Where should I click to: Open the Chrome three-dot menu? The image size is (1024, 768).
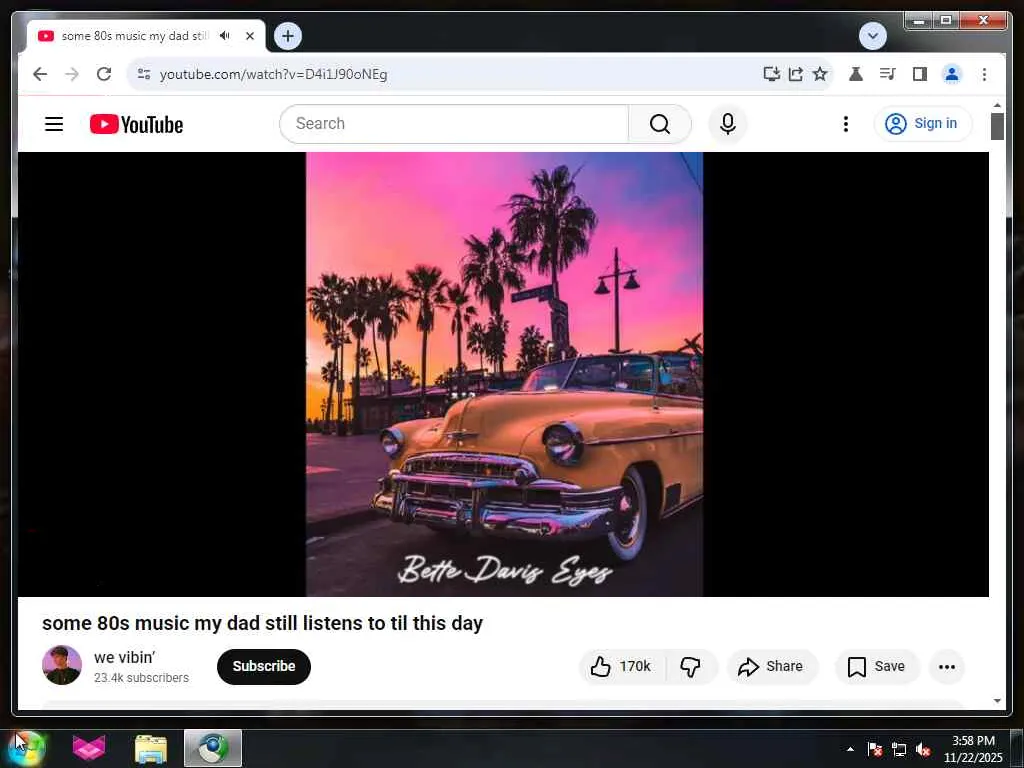(x=984, y=74)
